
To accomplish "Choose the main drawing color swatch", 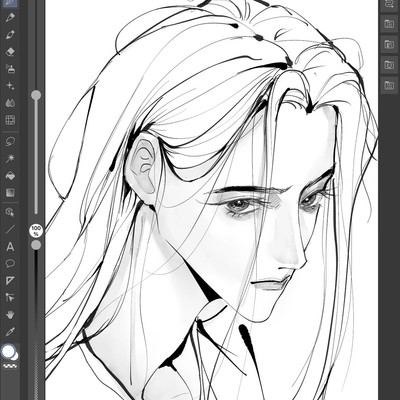I will [8, 351].
